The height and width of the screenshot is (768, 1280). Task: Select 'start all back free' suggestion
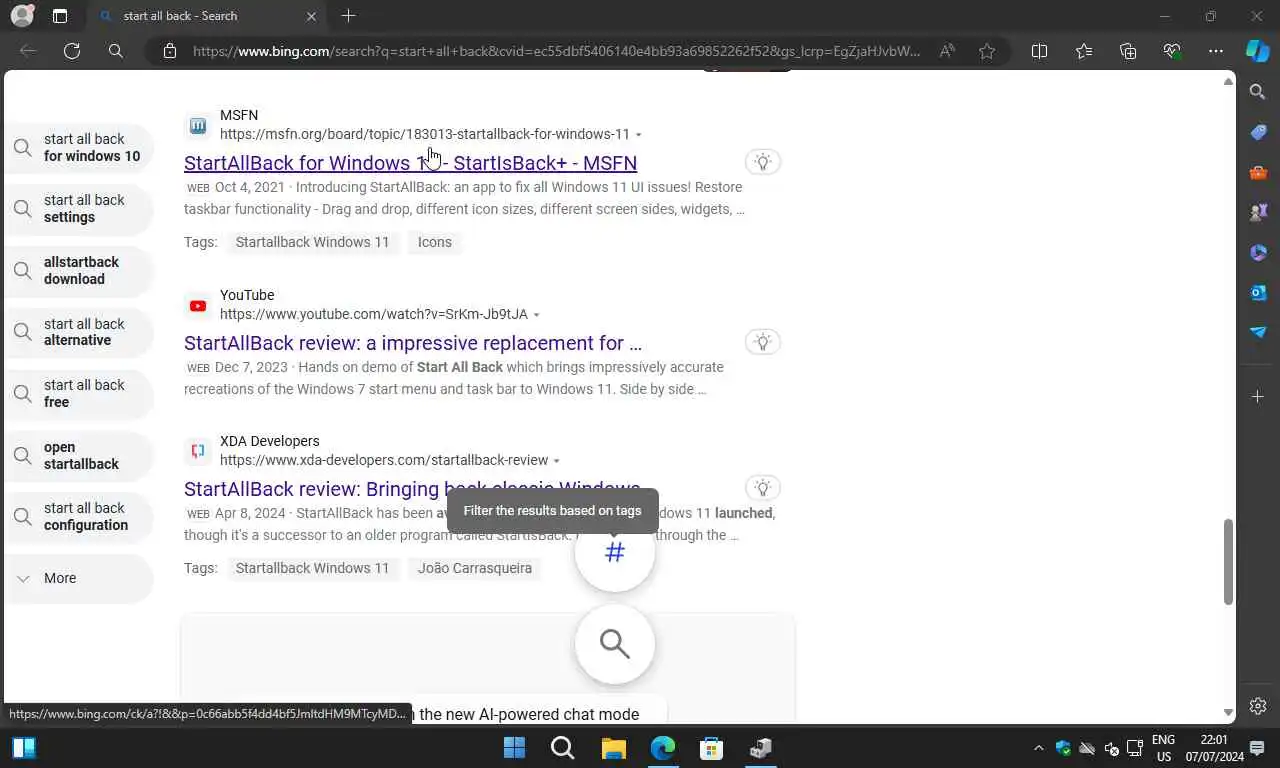79,394
